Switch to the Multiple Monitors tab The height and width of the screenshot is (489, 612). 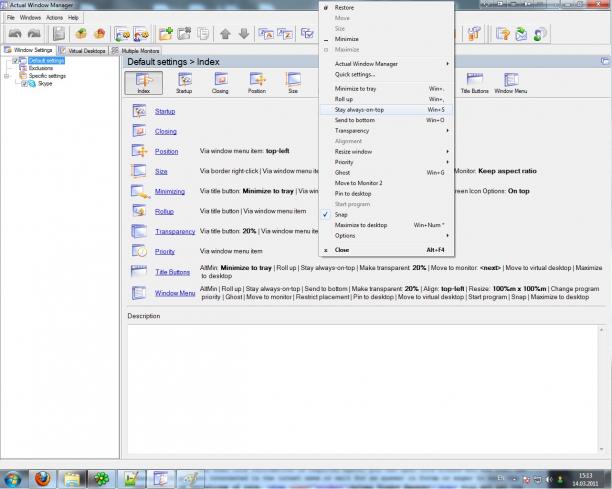click(135, 50)
